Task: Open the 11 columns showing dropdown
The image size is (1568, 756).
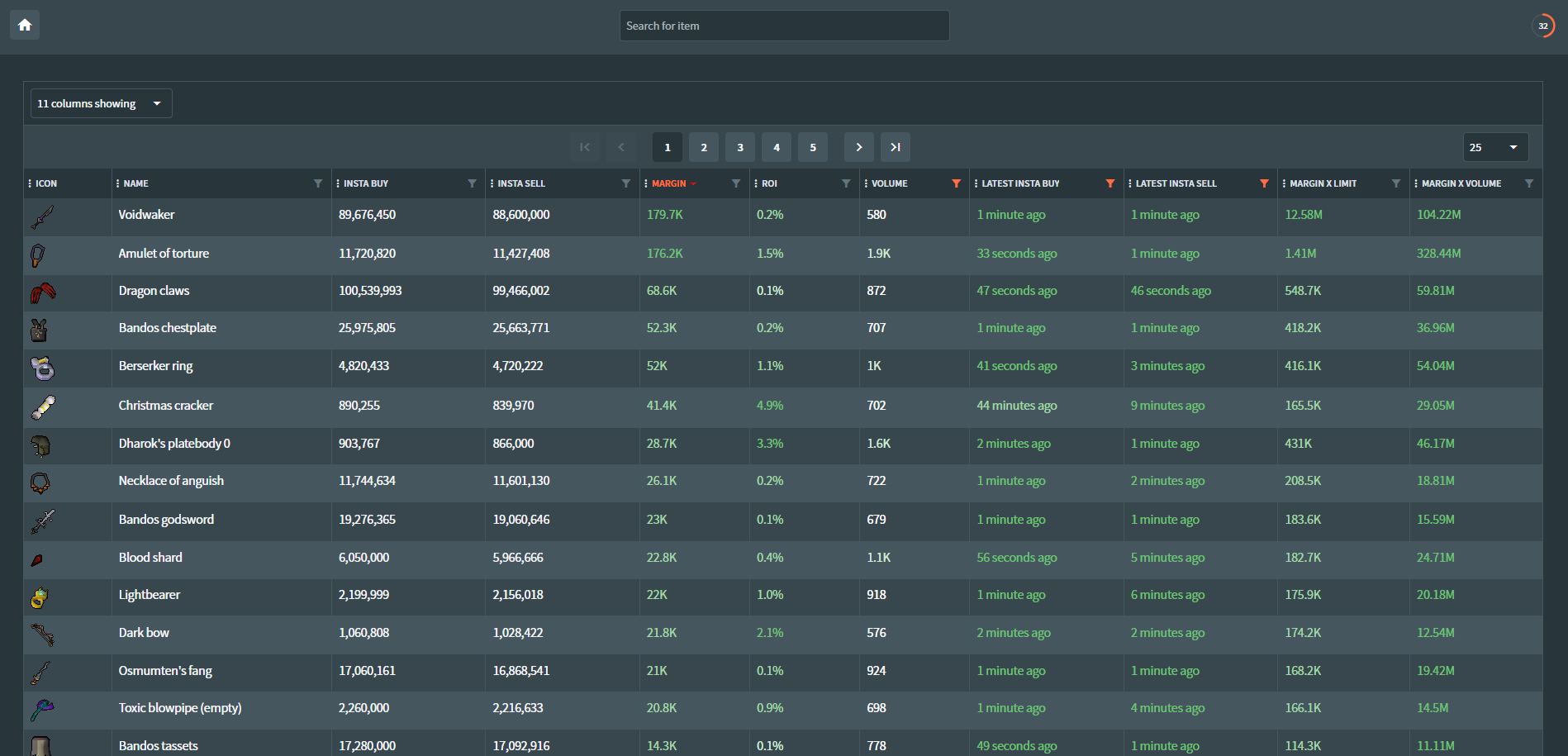Action: click(102, 103)
